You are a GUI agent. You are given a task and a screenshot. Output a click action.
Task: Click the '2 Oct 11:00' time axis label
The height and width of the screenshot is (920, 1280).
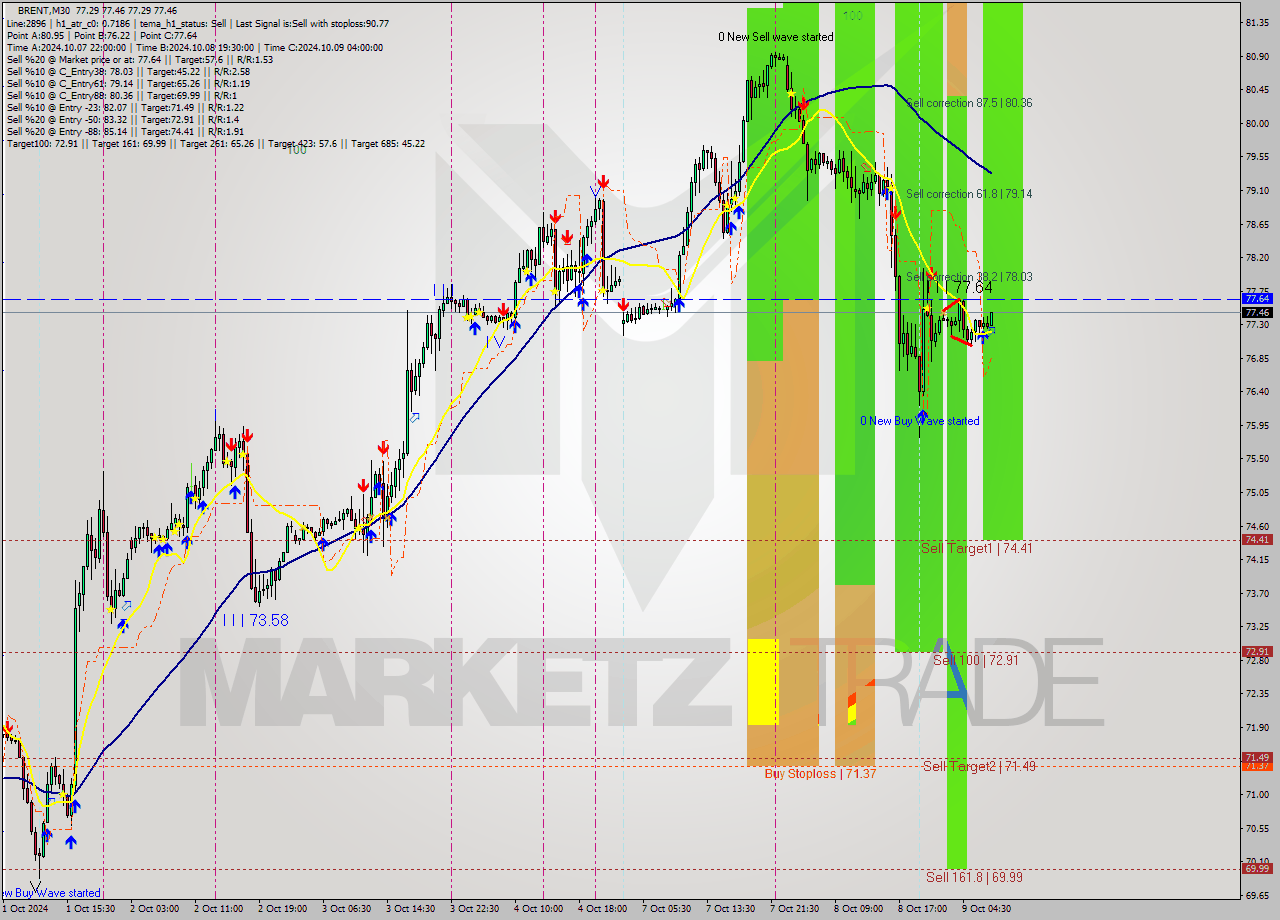click(x=219, y=909)
